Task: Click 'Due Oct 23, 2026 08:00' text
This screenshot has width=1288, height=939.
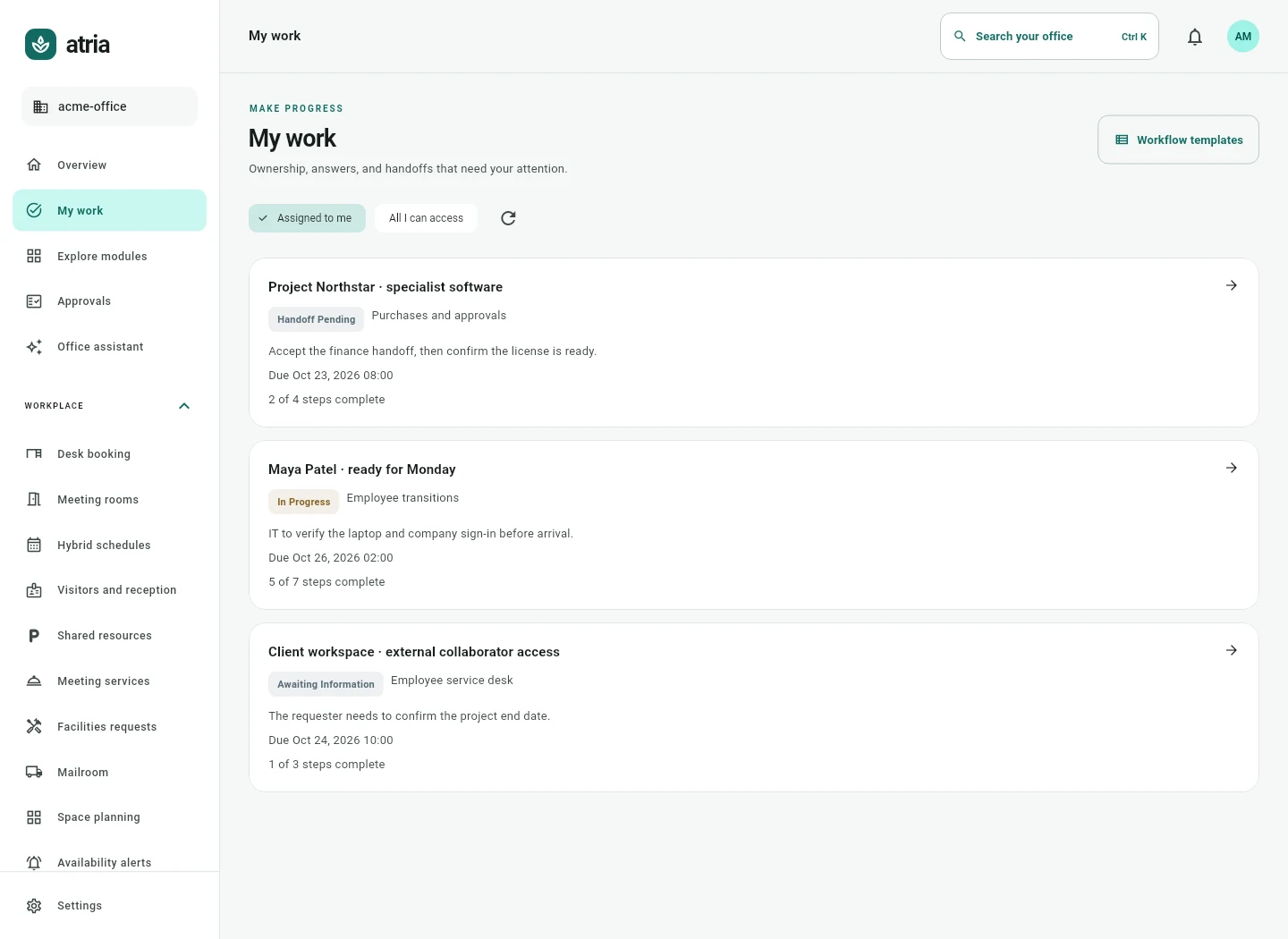Action: [331, 376]
